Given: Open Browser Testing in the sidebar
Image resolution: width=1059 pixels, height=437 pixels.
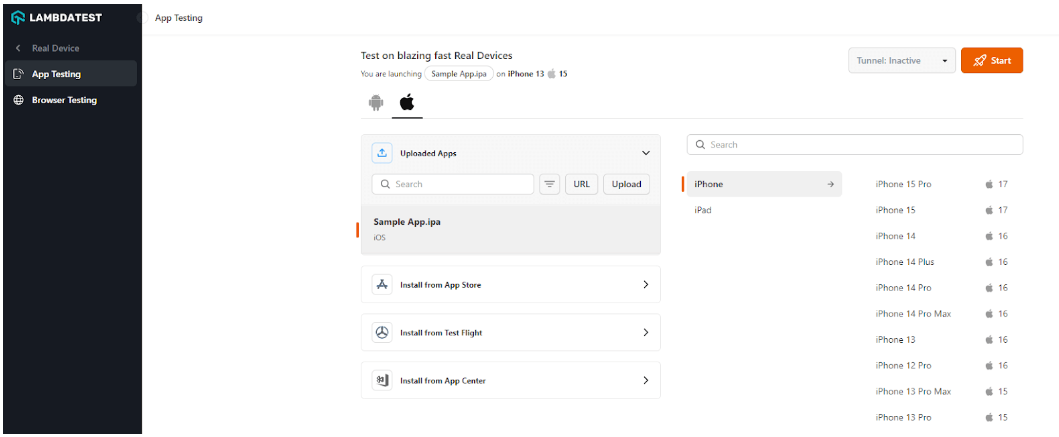Looking at the screenshot, I should click(x=64, y=100).
